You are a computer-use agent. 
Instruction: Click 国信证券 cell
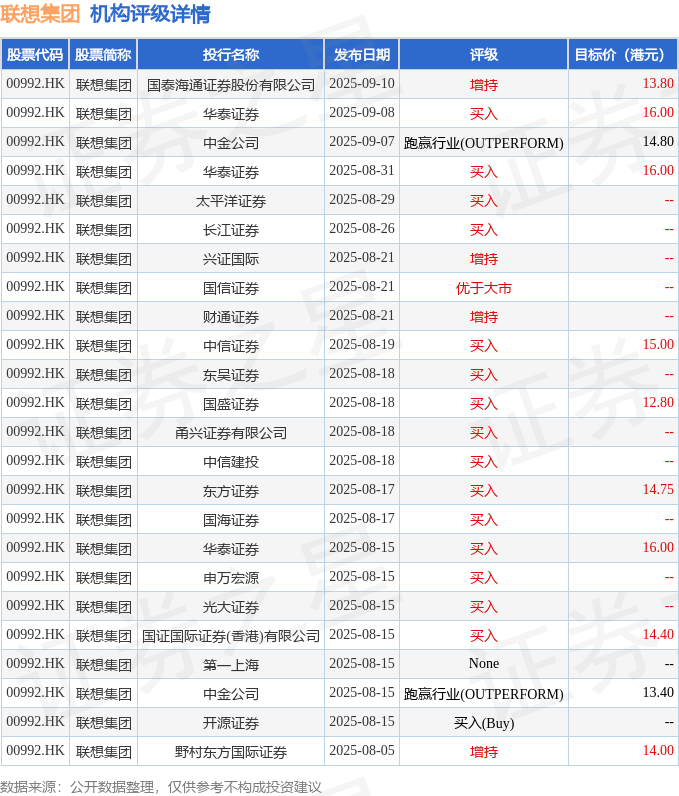pos(231,288)
